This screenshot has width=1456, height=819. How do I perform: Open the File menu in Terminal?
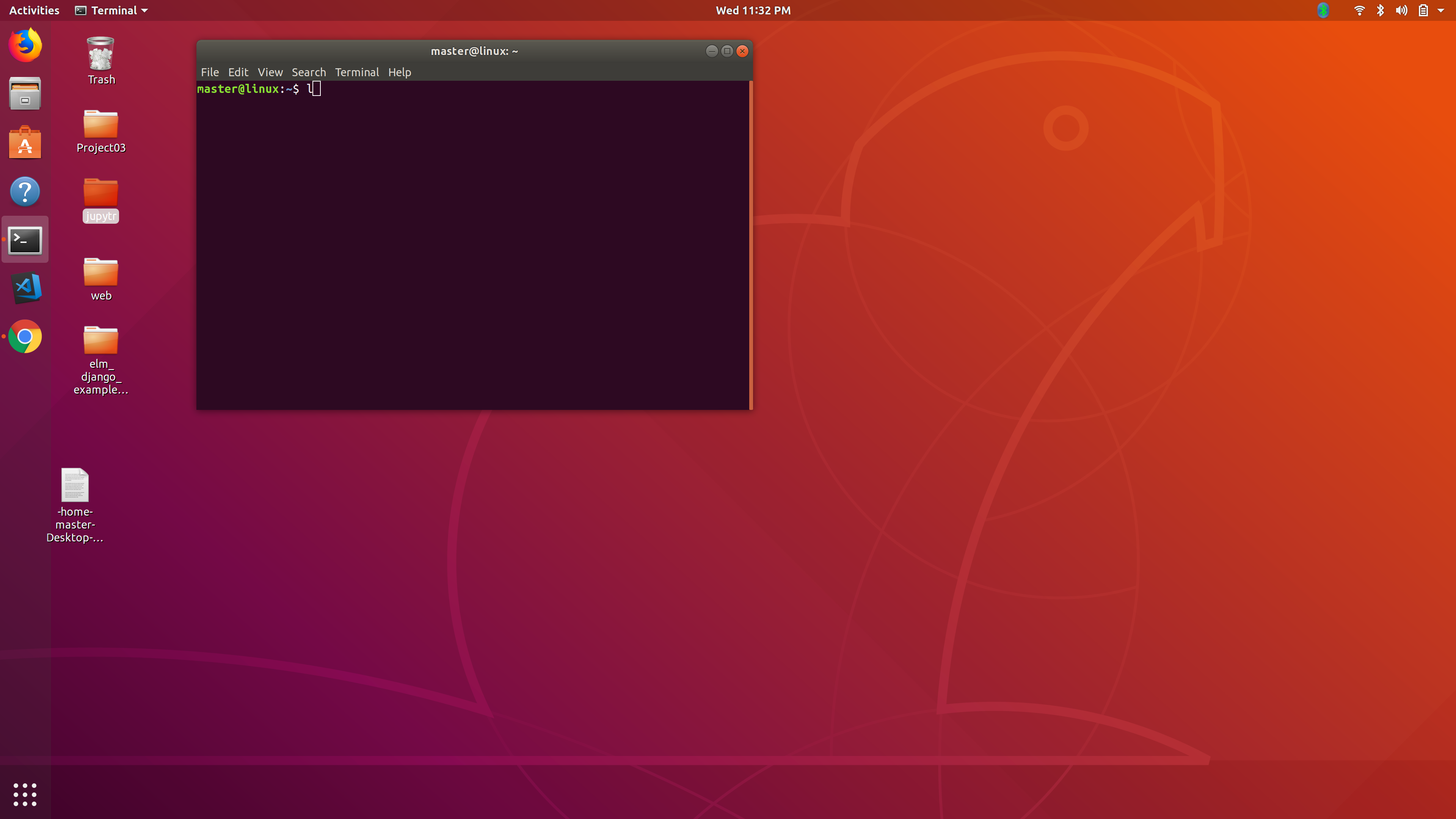(210, 72)
